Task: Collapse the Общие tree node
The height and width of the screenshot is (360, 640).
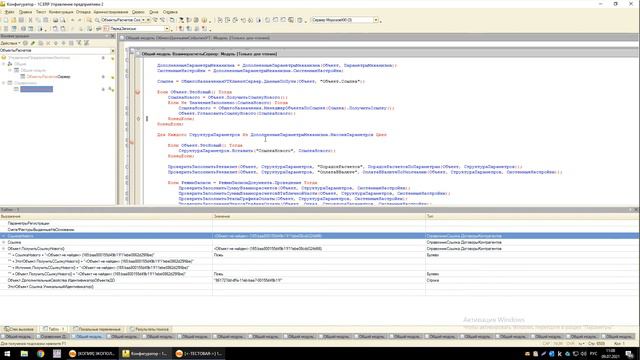Action: click(x=4, y=64)
